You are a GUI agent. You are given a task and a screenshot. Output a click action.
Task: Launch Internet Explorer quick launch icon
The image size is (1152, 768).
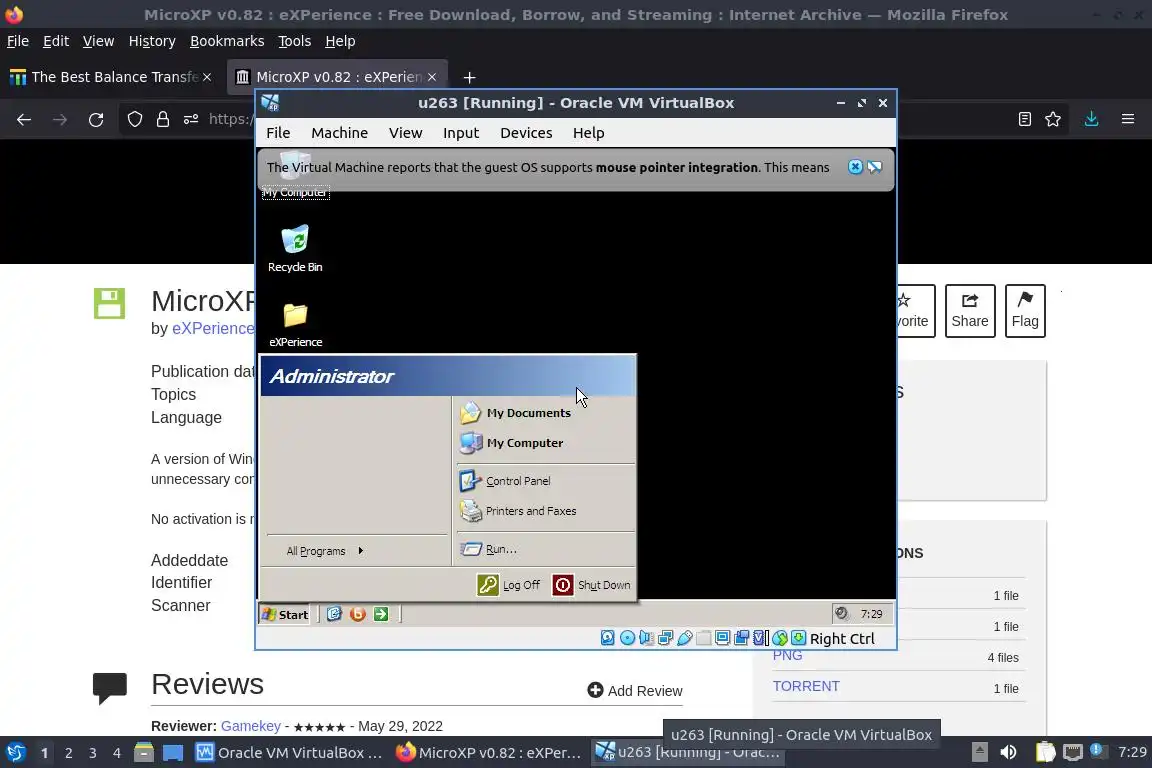(334, 614)
